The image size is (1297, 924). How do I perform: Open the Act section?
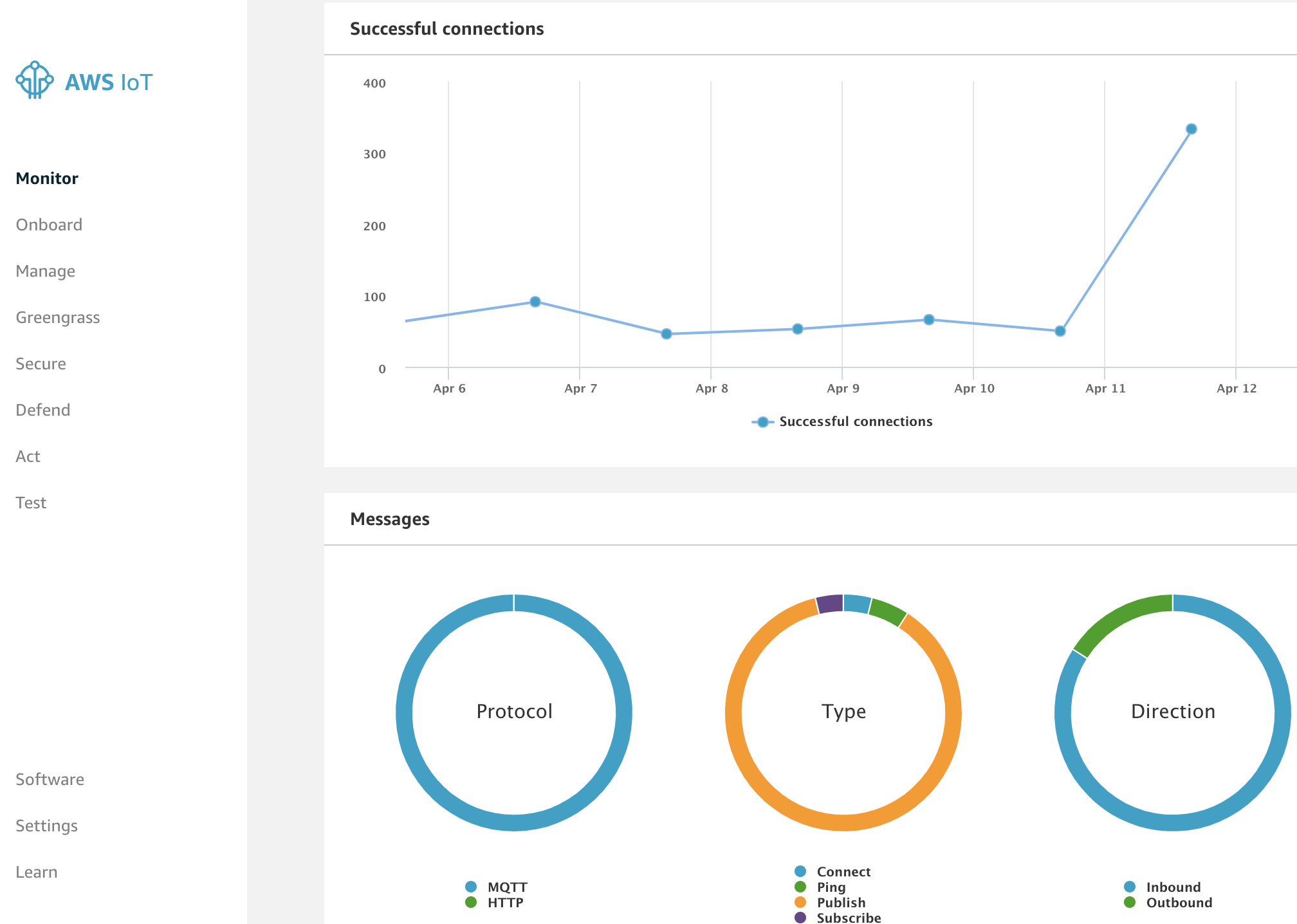[x=28, y=456]
